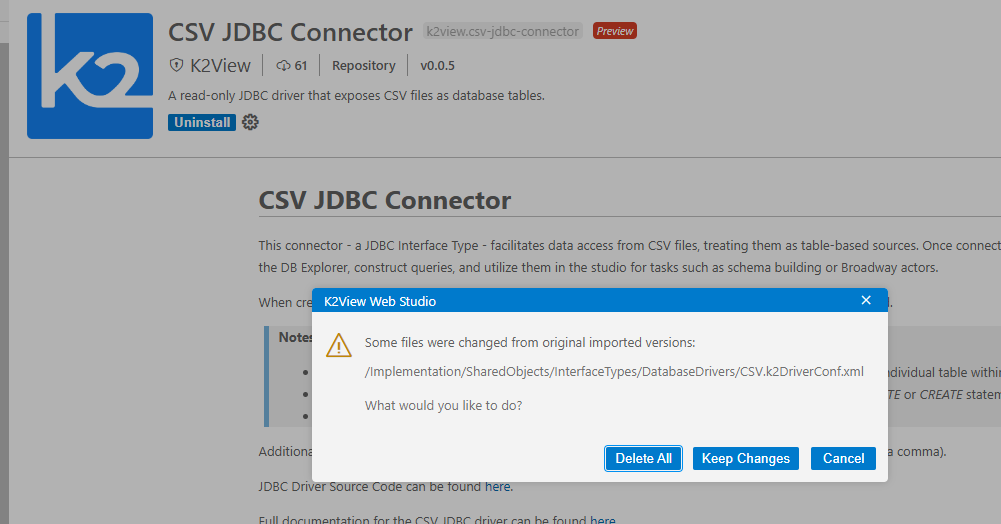
Task: Click the warning triangle icon in dialog
Action: pyautogui.click(x=339, y=346)
